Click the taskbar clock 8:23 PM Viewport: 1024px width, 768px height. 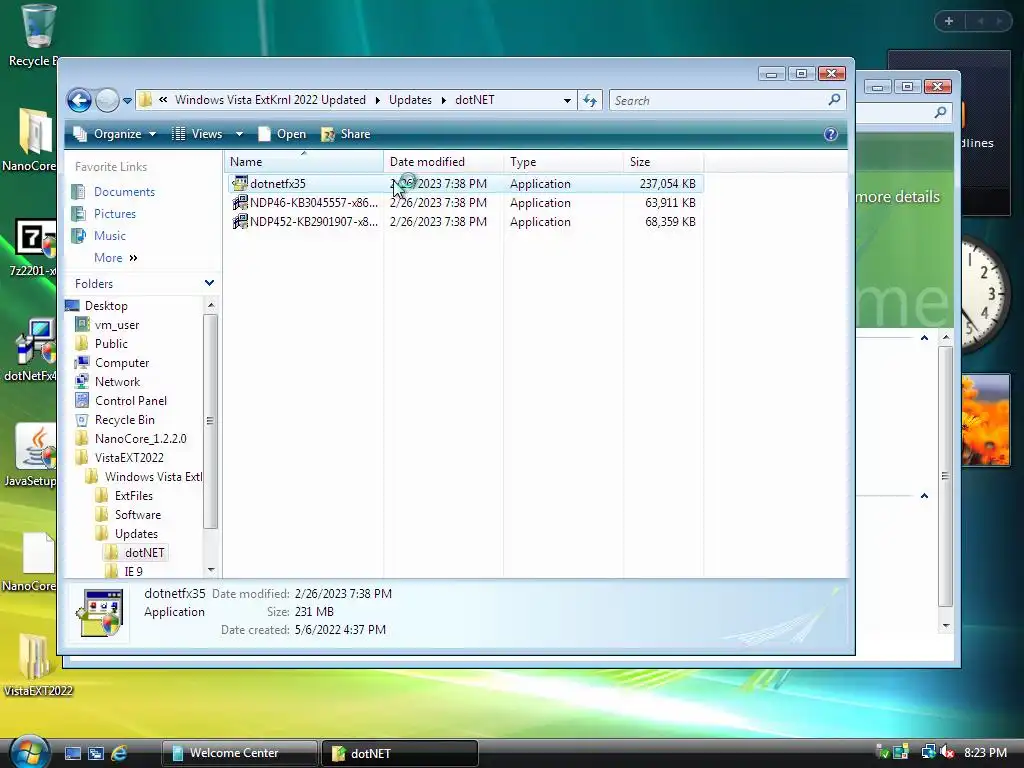coord(985,753)
